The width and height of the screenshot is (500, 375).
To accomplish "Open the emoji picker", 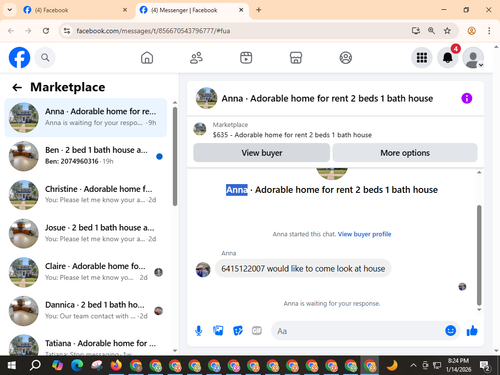I will click(450, 331).
